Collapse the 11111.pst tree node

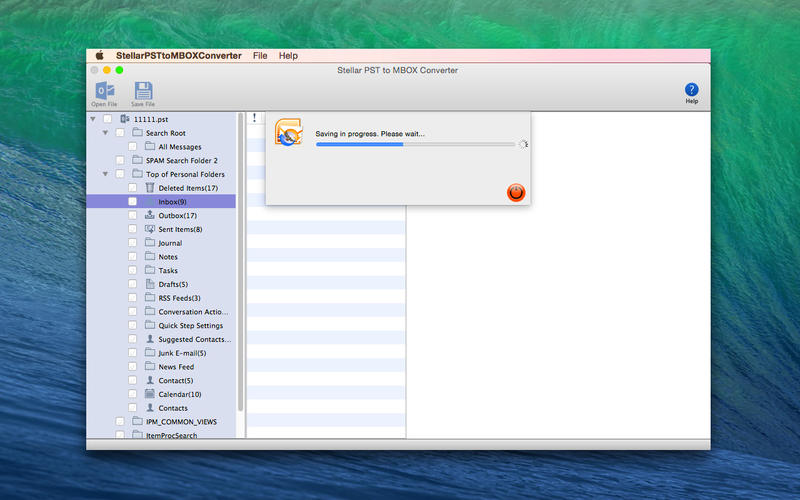tap(93, 119)
